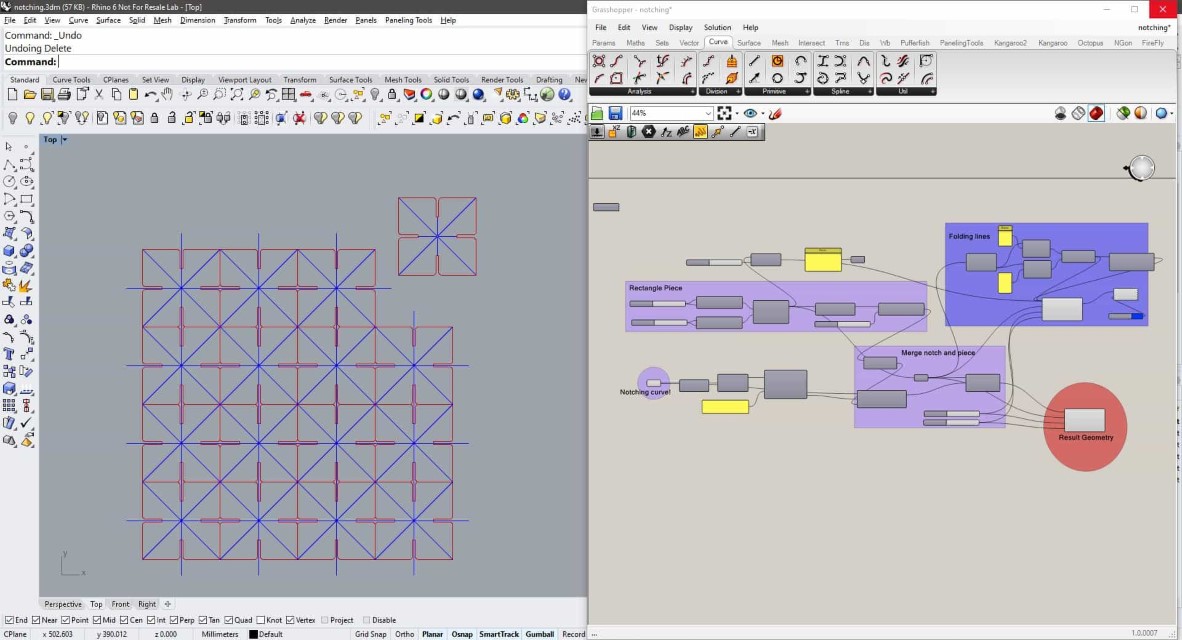Switch to the Curve Tools toolbar tab
The width and height of the screenshot is (1182, 640).
71,79
